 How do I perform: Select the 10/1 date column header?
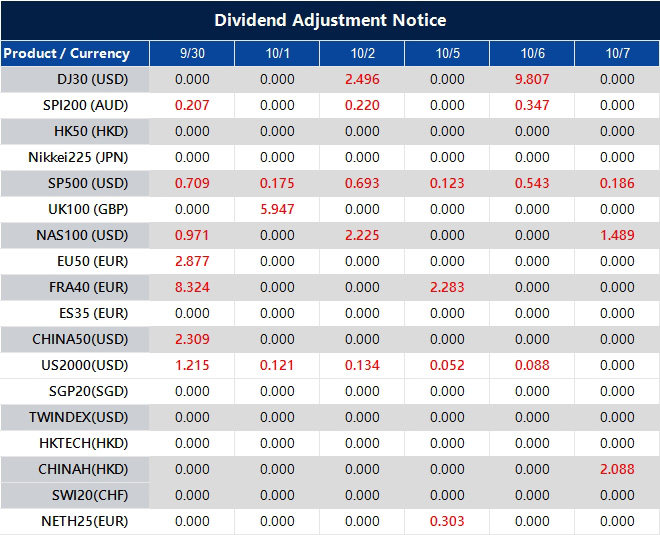click(277, 53)
